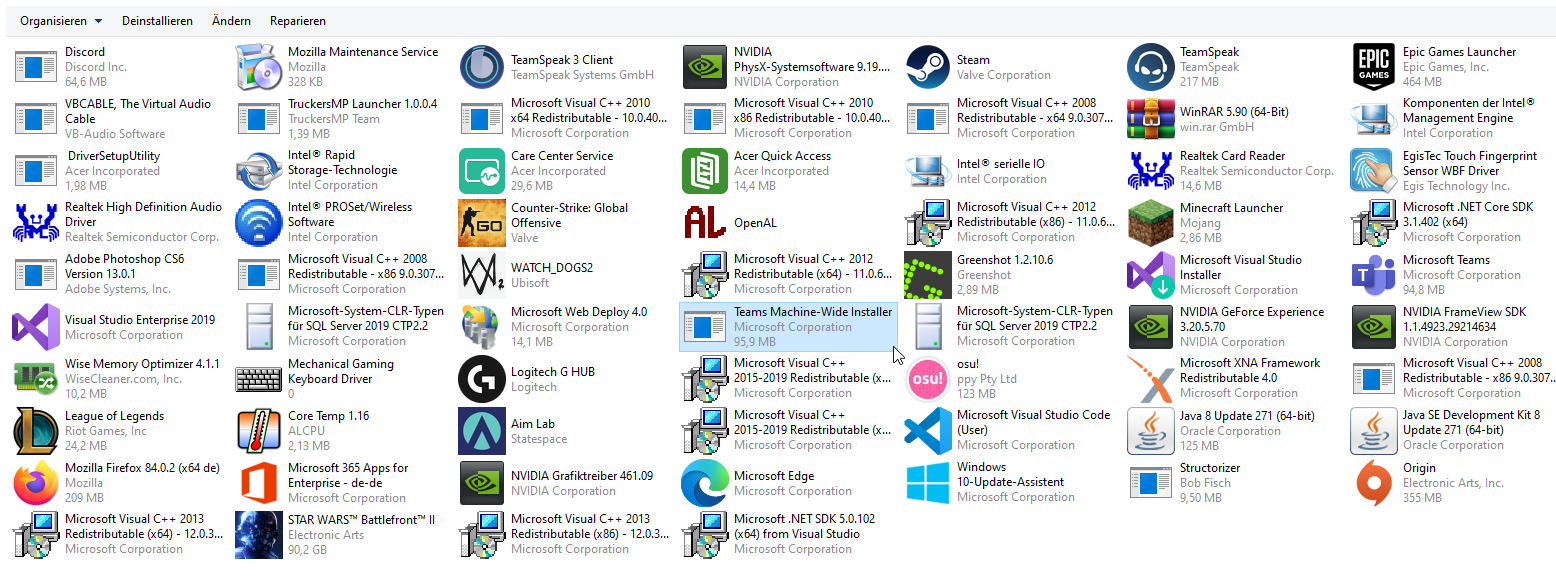Screen dimensions: 1556x583
Task: Select the Intel PROSet/Wireless Software icon
Action: (259, 223)
